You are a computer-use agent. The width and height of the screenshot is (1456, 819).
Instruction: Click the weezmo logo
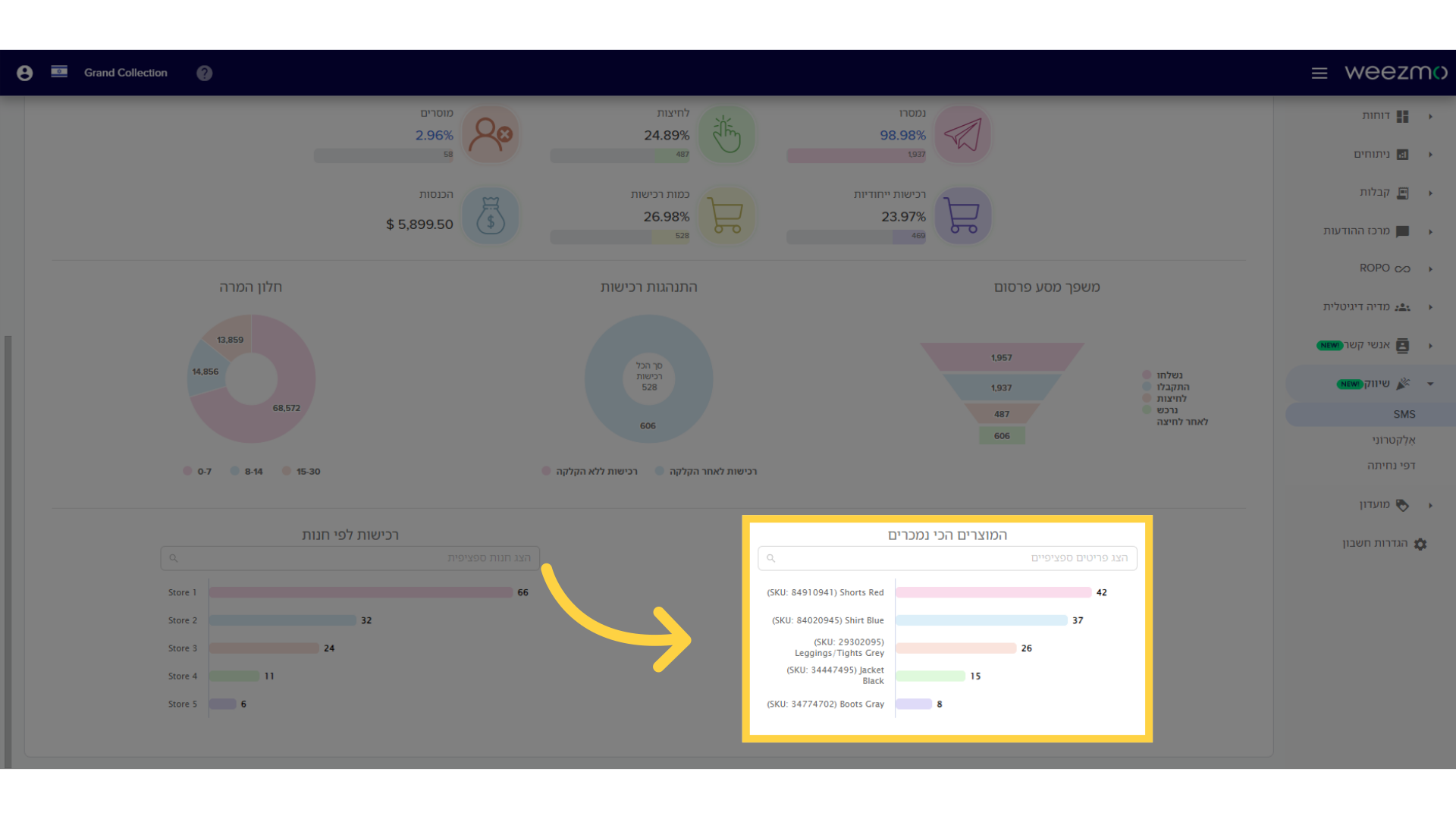(x=1395, y=72)
